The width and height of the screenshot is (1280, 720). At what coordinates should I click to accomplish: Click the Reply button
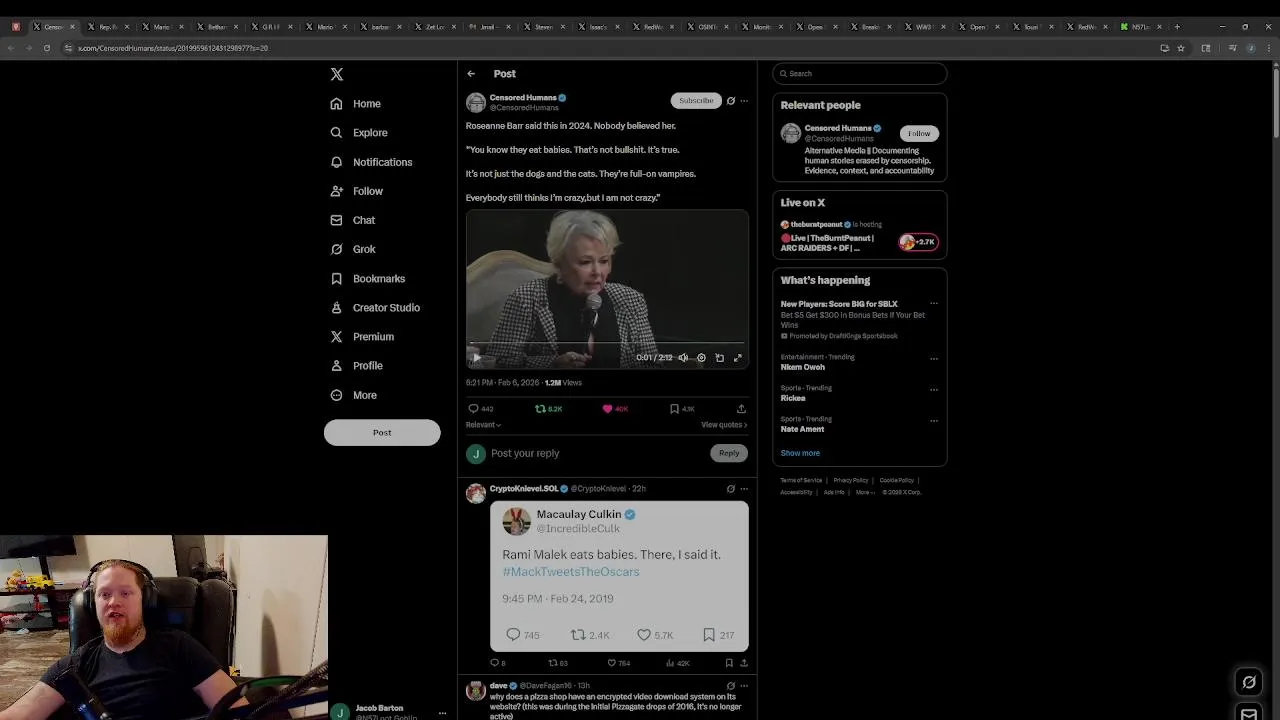pyautogui.click(x=729, y=453)
